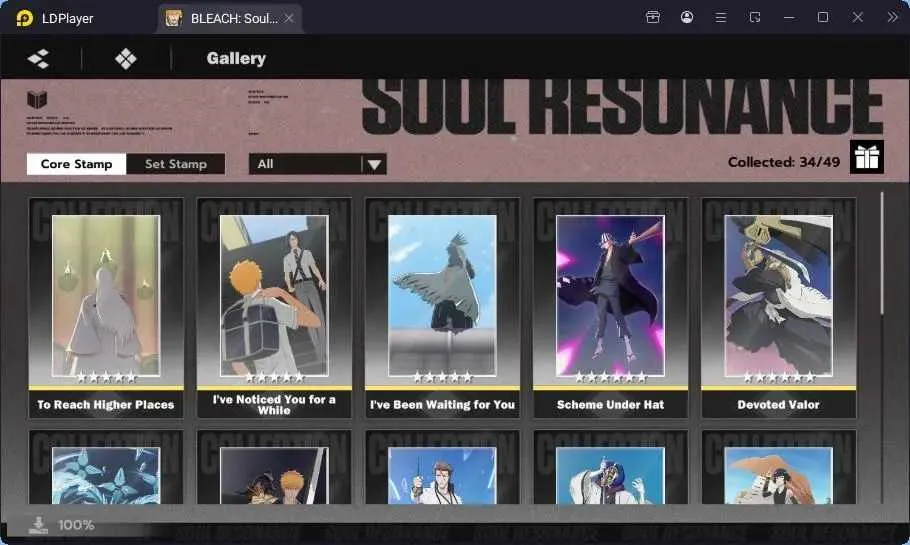Open the All filter dropdown
Image resolution: width=910 pixels, height=545 pixels.
(x=317, y=164)
